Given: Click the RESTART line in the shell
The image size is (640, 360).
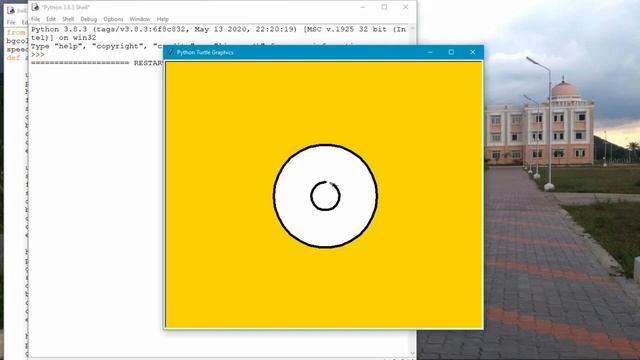Looking at the screenshot, I should (97, 63).
